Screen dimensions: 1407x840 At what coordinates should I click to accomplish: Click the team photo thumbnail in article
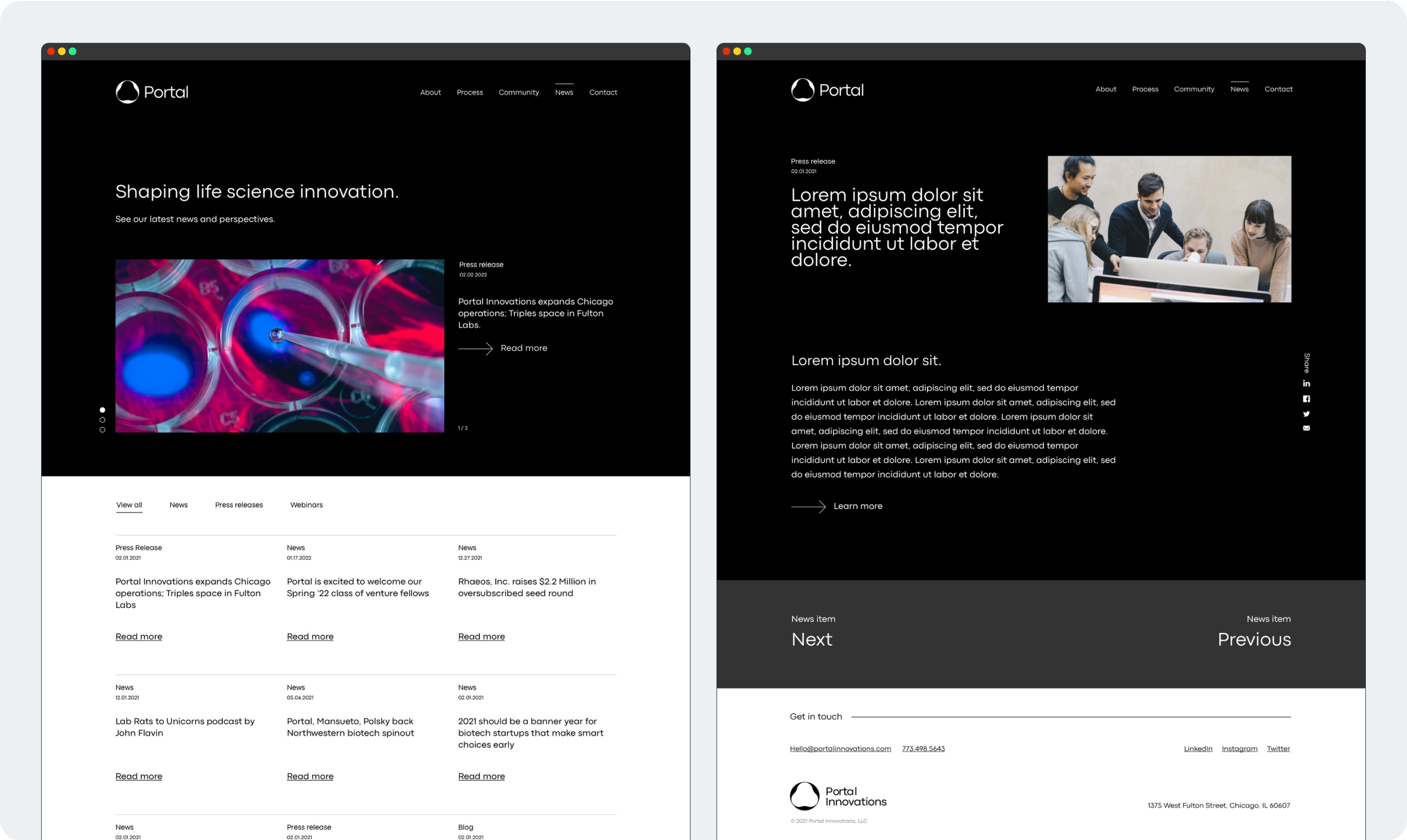[1169, 229]
